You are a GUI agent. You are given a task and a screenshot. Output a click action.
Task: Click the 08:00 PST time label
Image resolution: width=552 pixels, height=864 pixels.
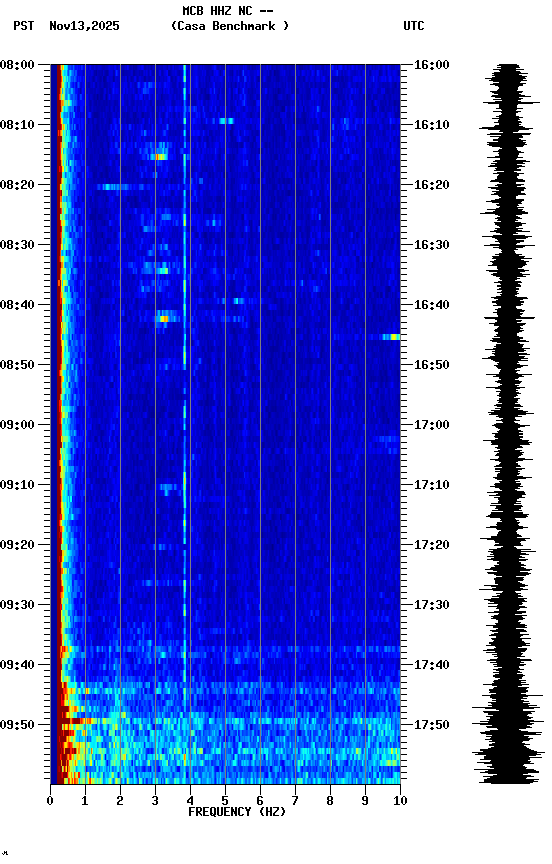click(x=17, y=65)
